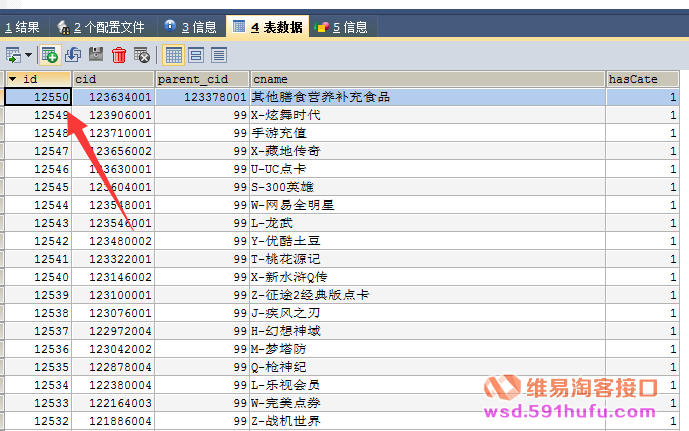This screenshot has height=431, width=689.
Task: Click hasCate value in 手游充值 row
Action: 642,133
